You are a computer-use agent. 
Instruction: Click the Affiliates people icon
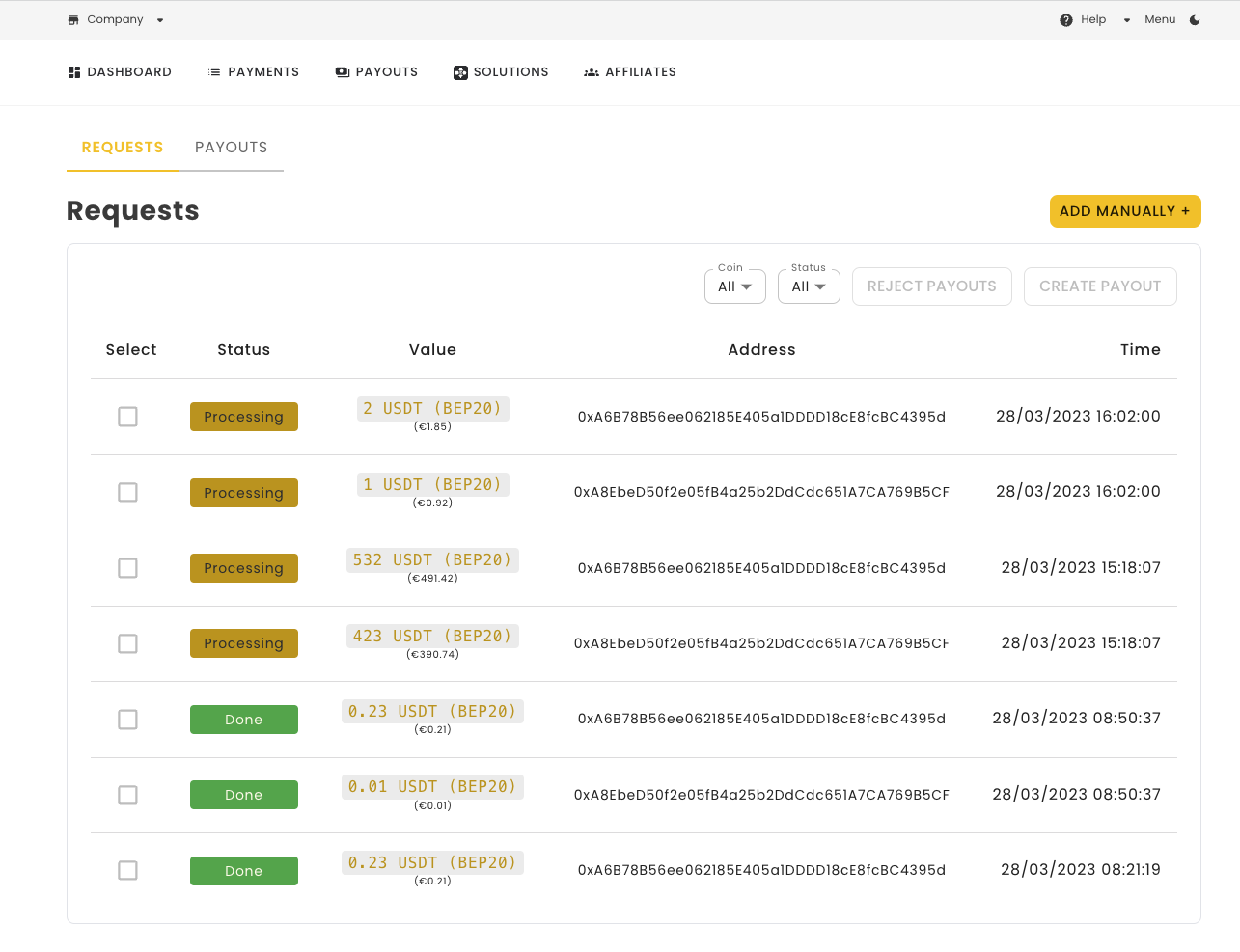(592, 72)
